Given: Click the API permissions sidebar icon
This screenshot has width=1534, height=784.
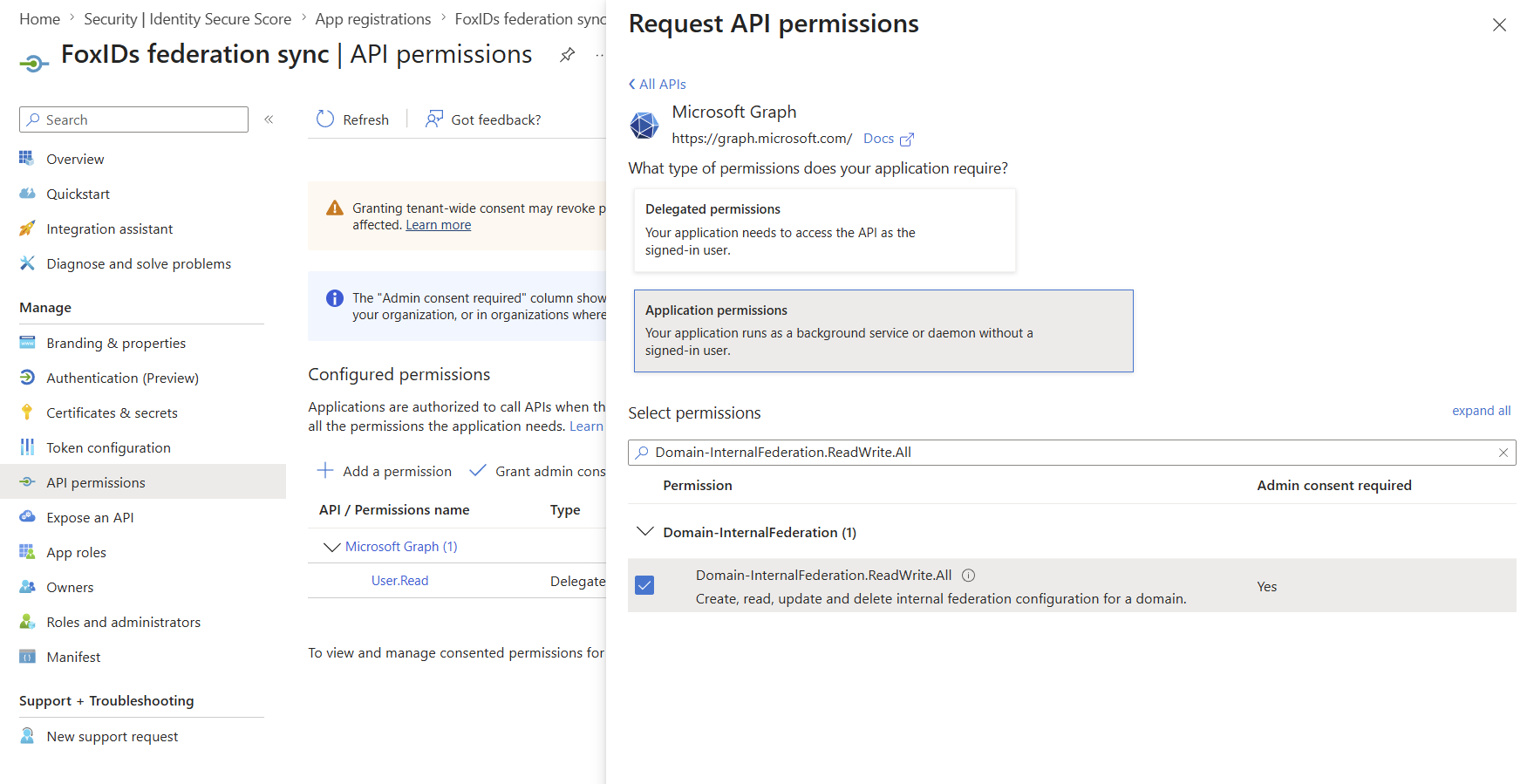Looking at the screenshot, I should (27, 482).
